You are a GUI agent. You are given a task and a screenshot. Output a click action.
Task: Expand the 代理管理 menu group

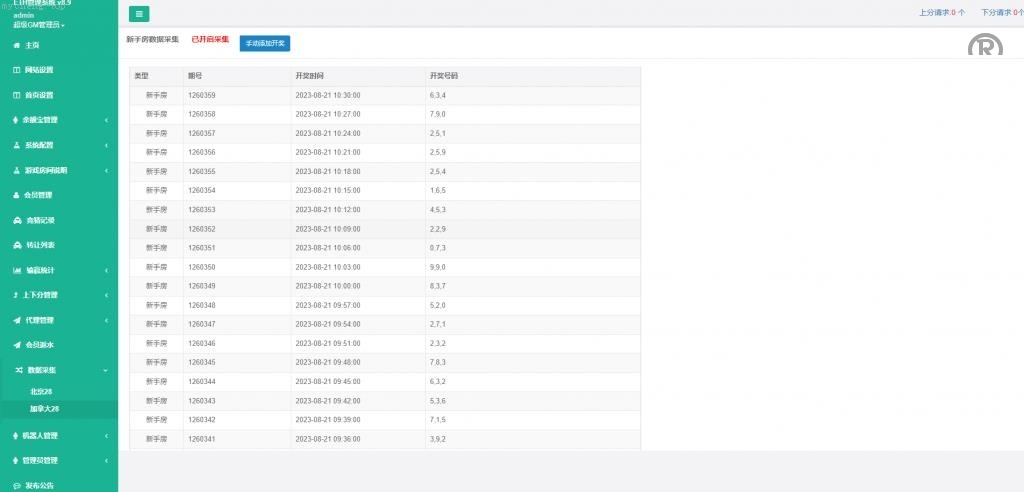pos(106,320)
